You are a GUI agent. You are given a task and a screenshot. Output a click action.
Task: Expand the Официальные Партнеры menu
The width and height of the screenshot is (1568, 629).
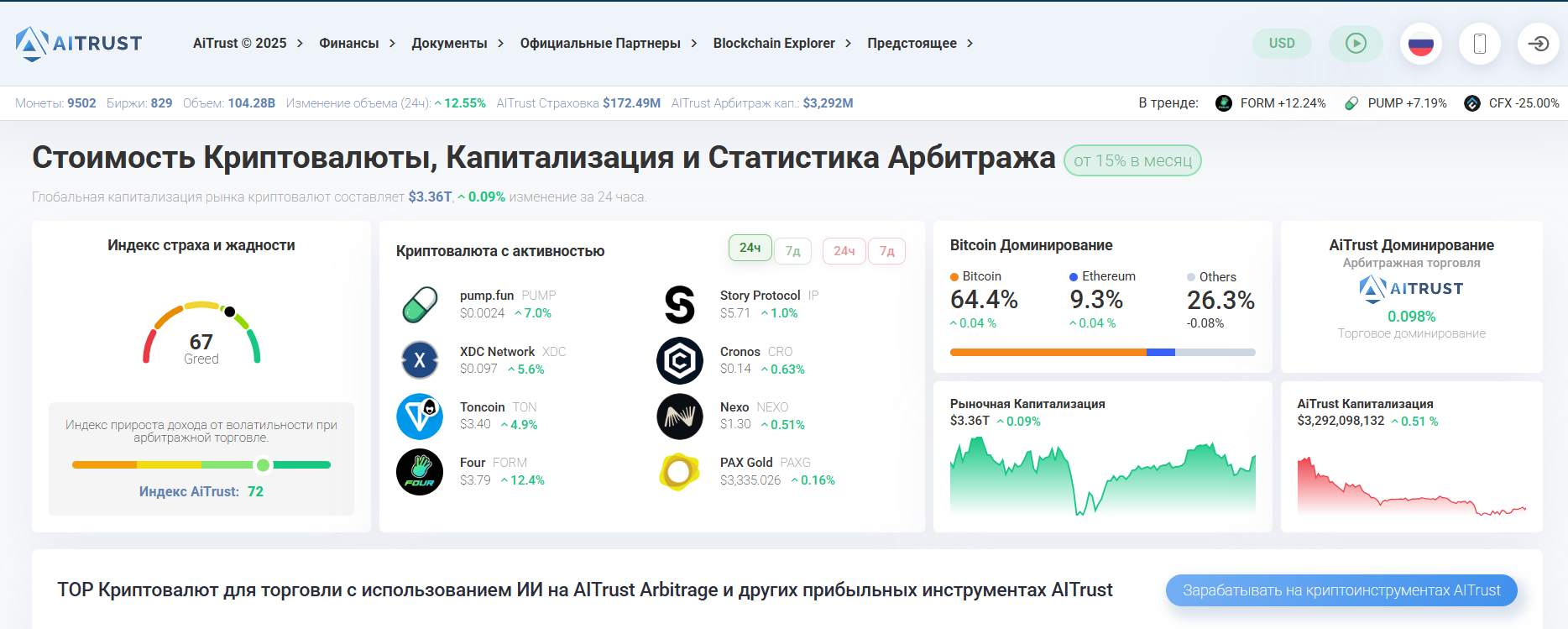click(609, 44)
